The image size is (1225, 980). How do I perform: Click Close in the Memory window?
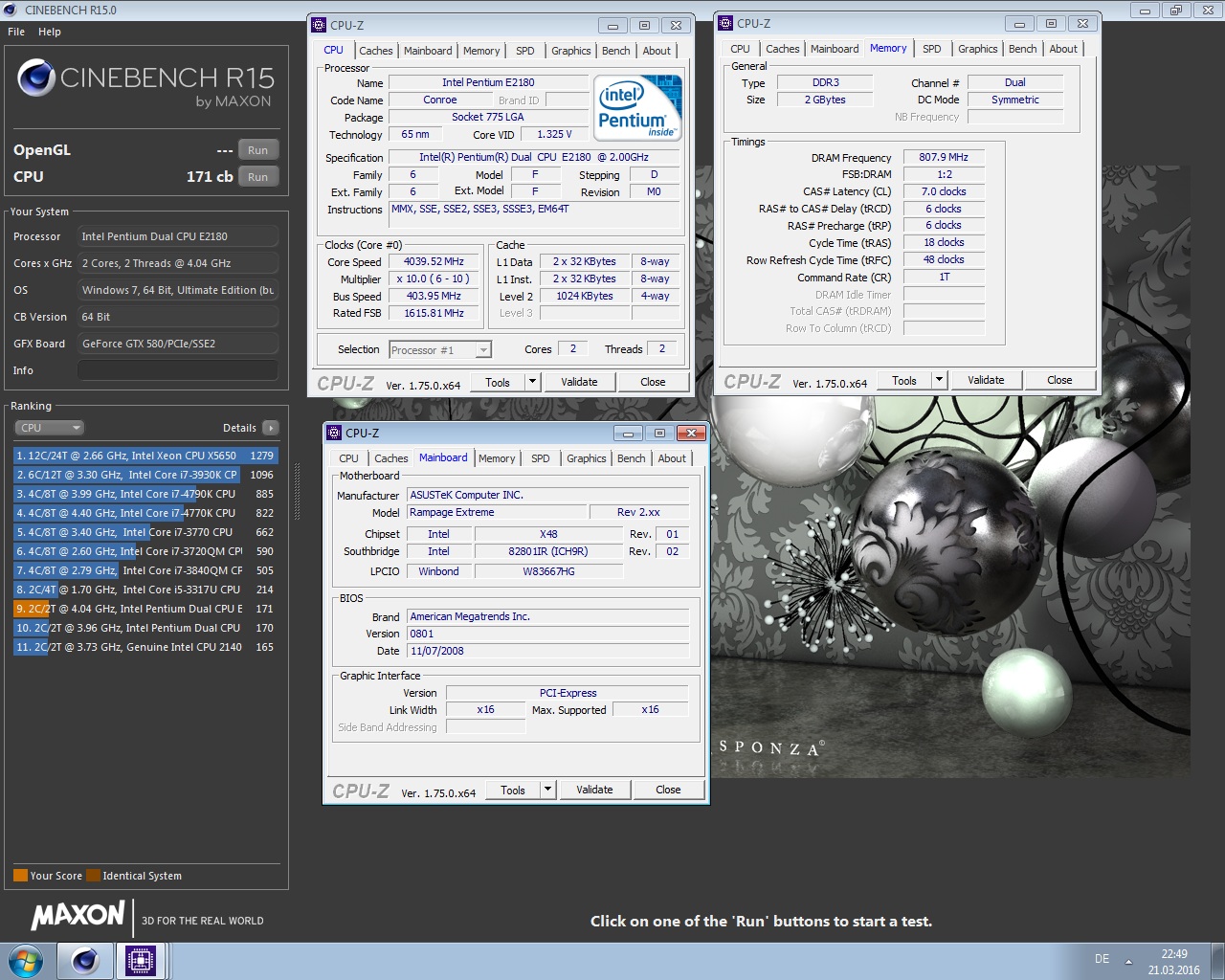[x=1059, y=380]
